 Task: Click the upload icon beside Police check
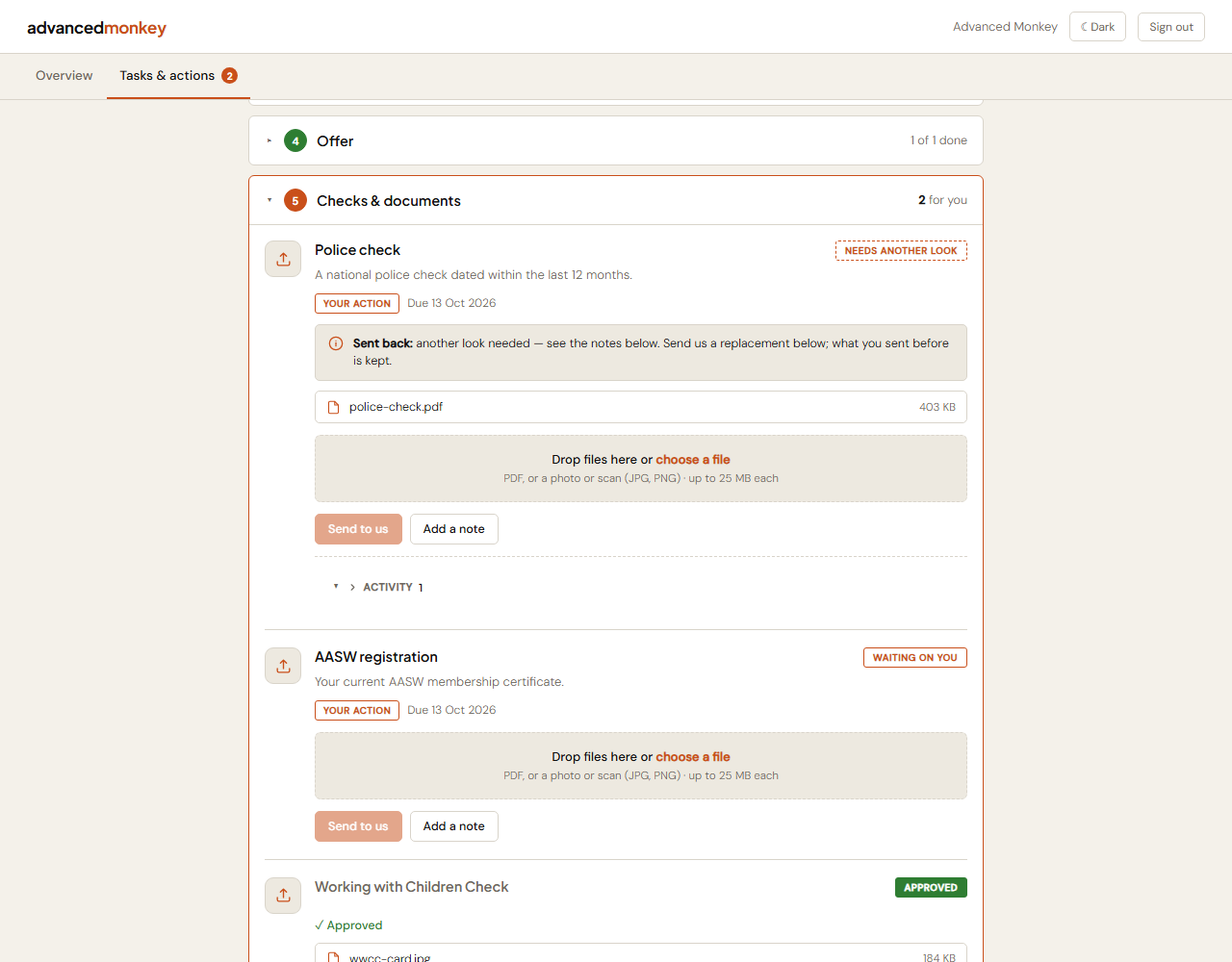[x=283, y=259]
